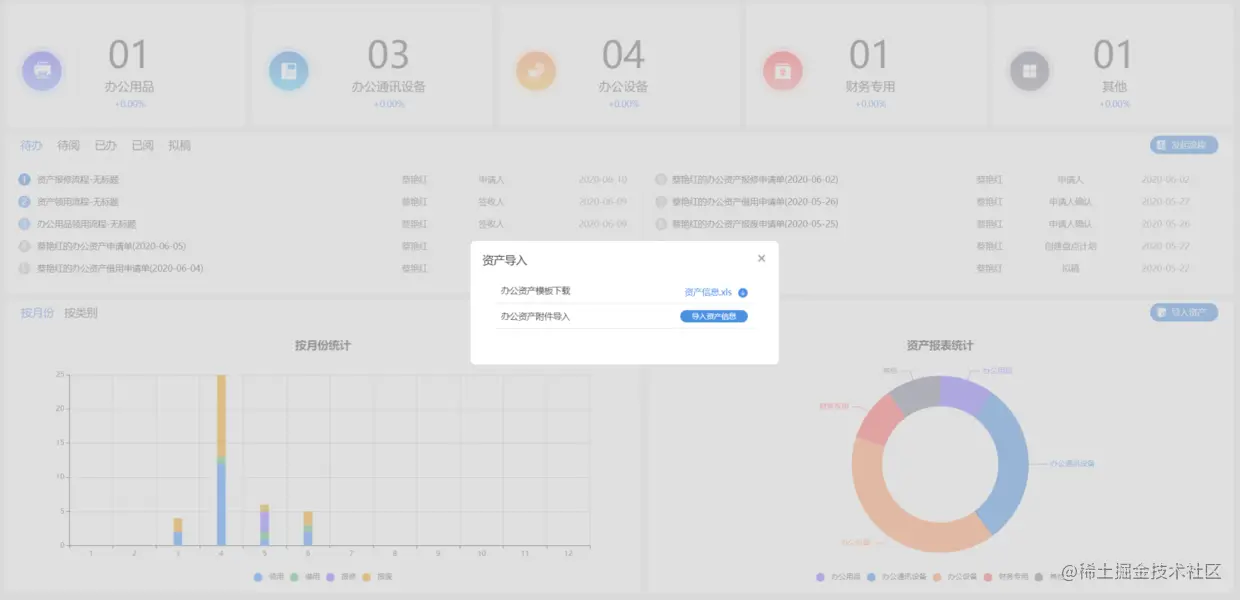The image size is (1240, 600).
Task: Click the 其他 gray grid icon
Action: click(1030, 71)
